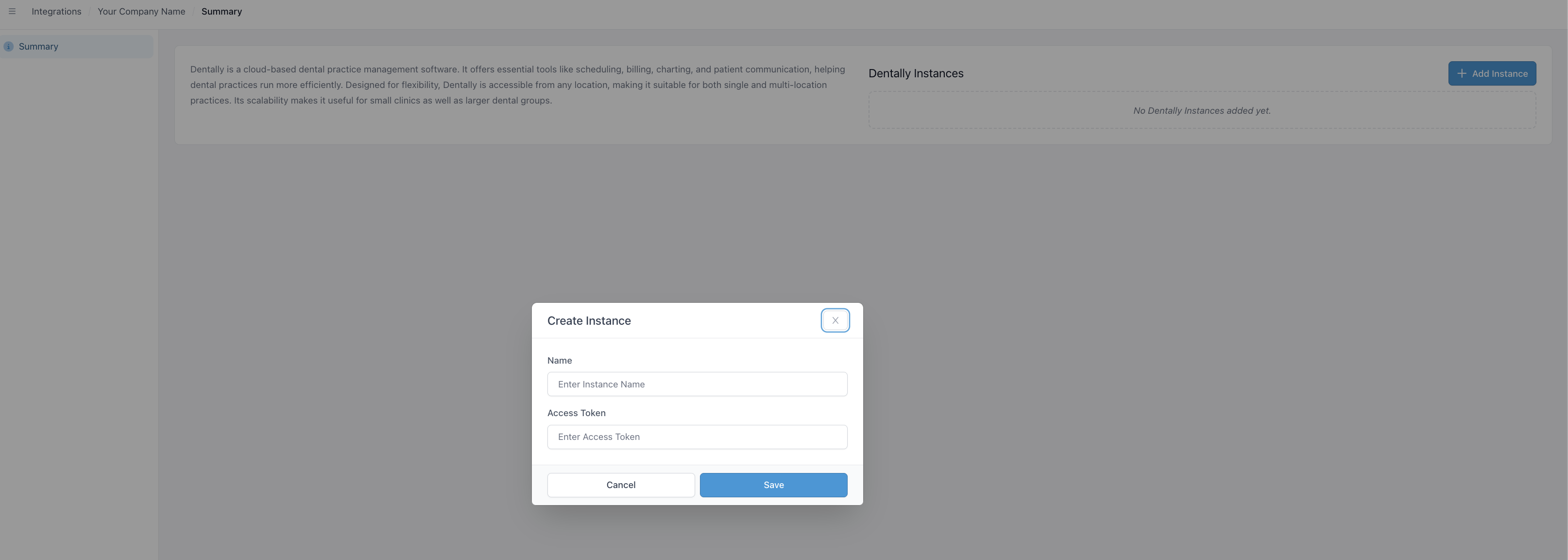
Task: Click the plus icon on Add Instance
Action: coord(1462,73)
